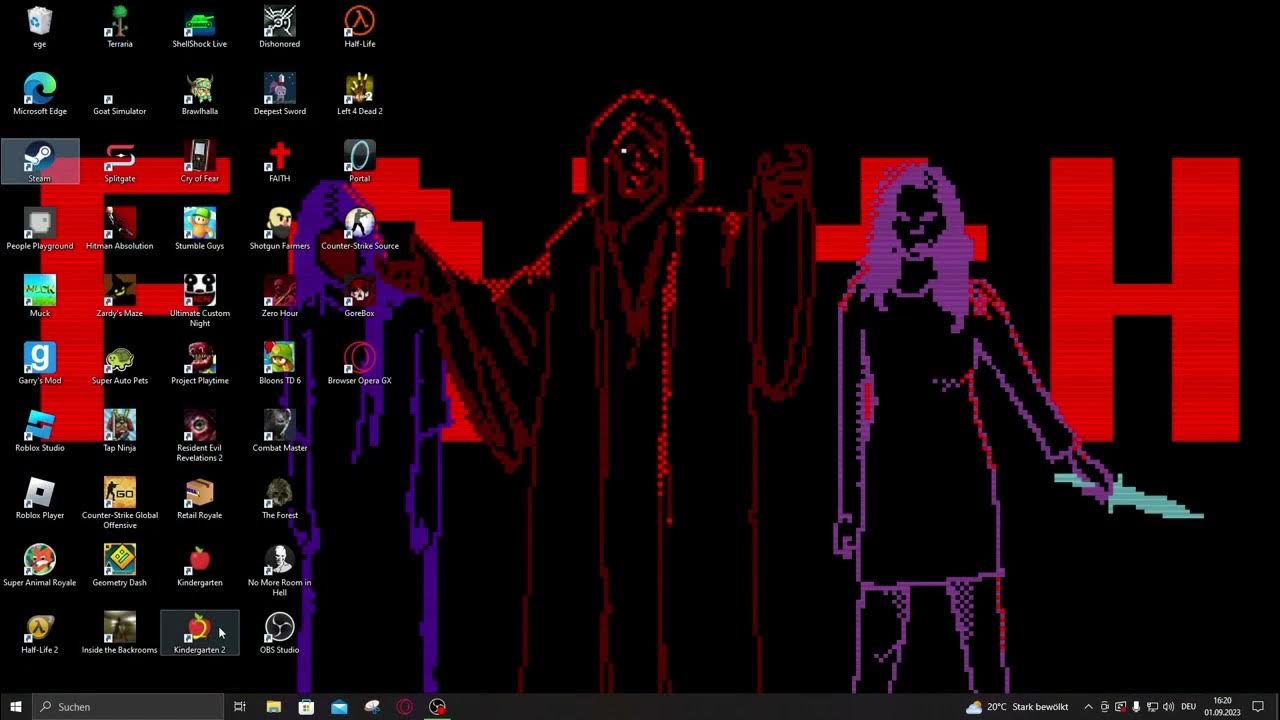Select the Combat Master shortcut
The width and height of the screenshot is (1280, 720).
coord(280,431)
